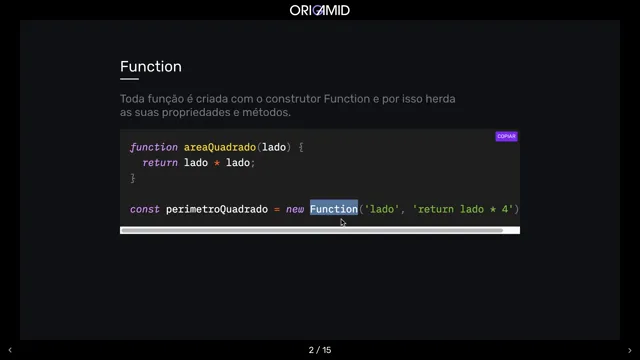Click the closing curly brace line

click(133, 178)
